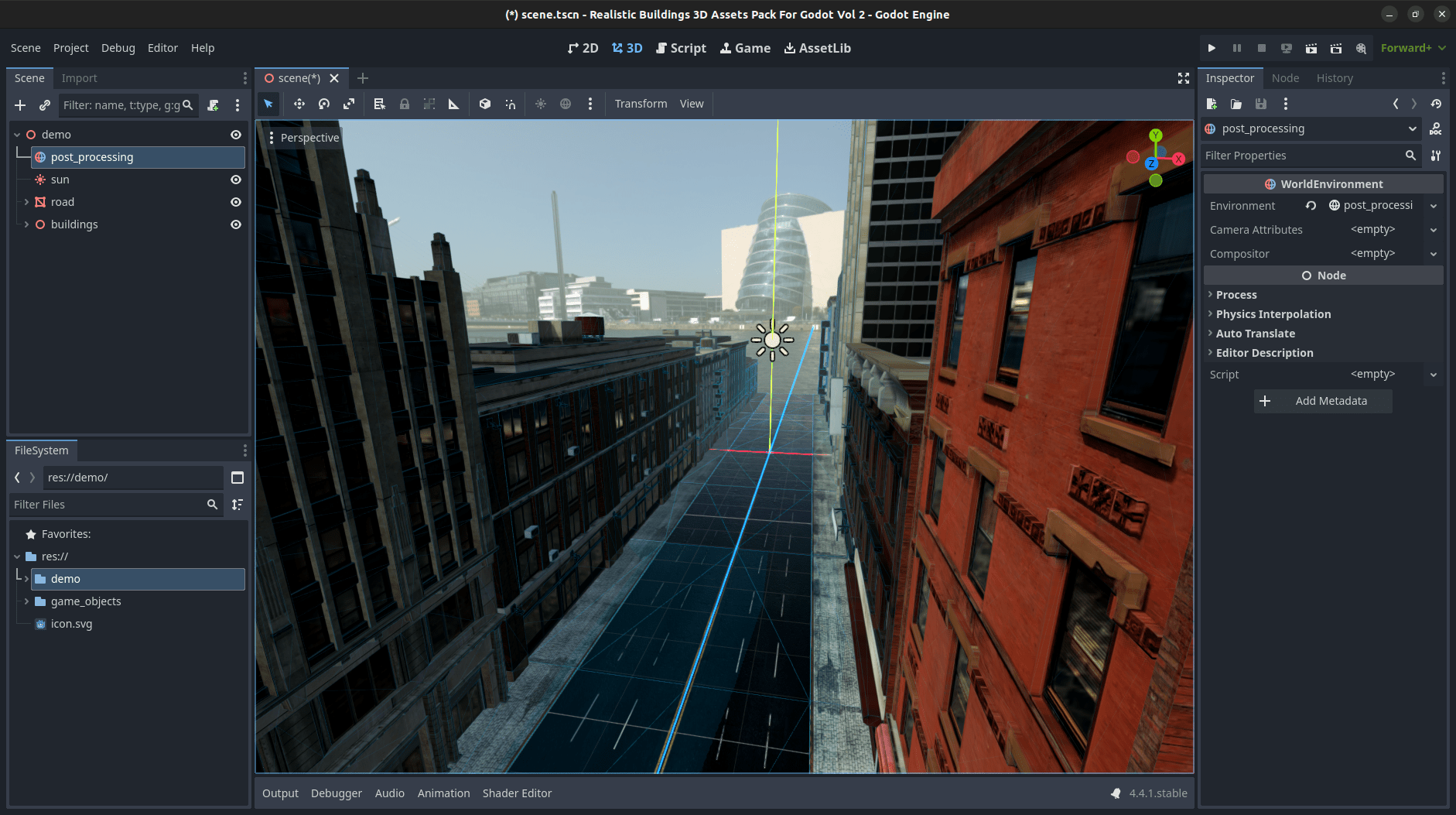The width and height of the screenshot is (1456, 815).
Task: Select the Rotate tool in the viewport toolbar
Action: [x=323, y=104]
